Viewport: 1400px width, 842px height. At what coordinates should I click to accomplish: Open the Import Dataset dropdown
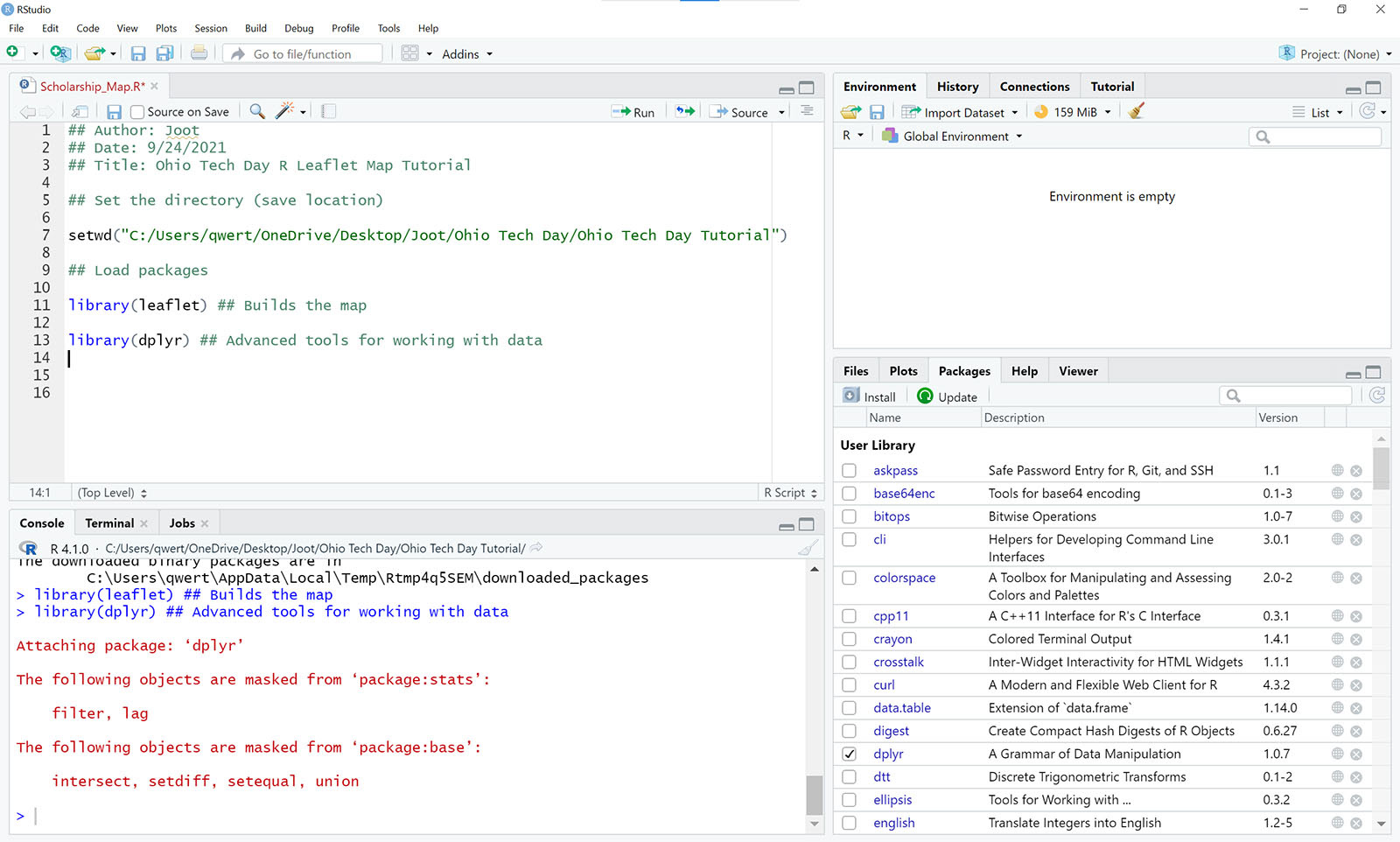click(960, 112)
